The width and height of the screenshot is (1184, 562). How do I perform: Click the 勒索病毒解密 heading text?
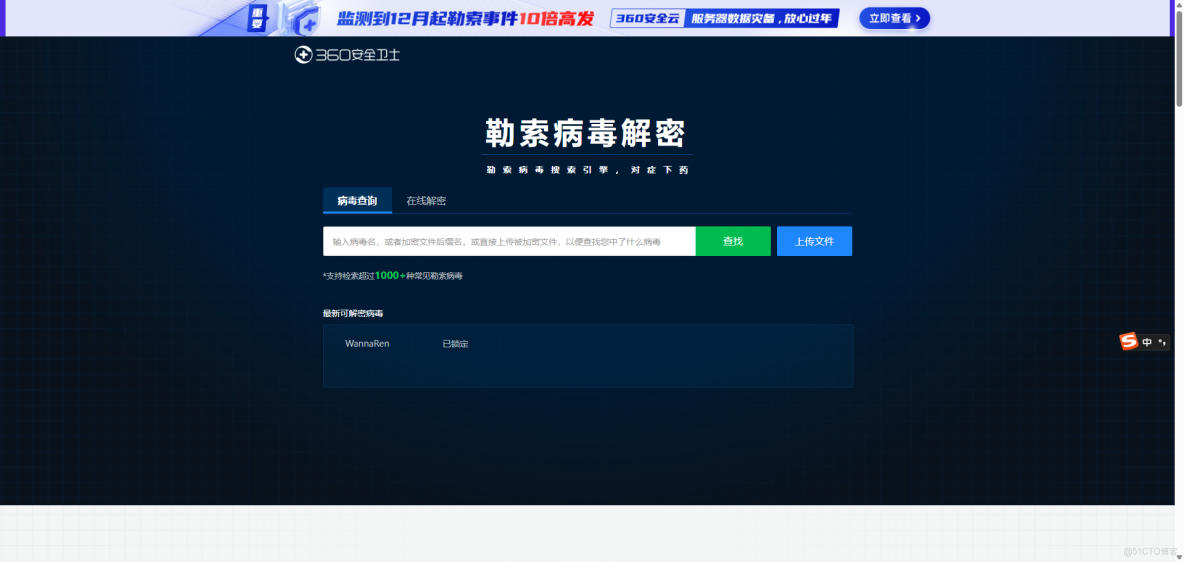584,134
